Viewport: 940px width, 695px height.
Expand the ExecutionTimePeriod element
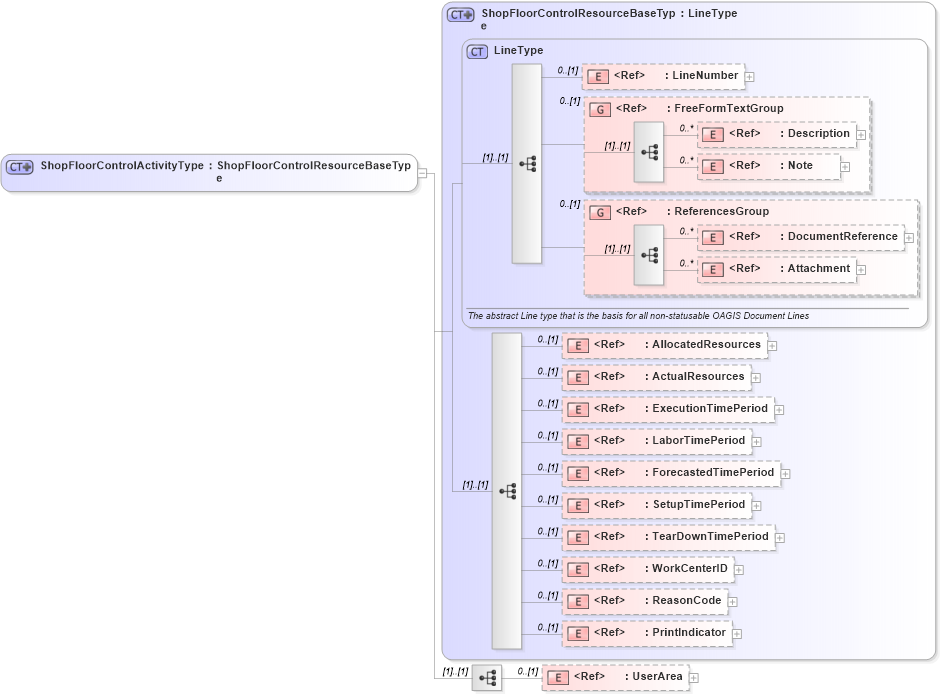click(779, 409)
